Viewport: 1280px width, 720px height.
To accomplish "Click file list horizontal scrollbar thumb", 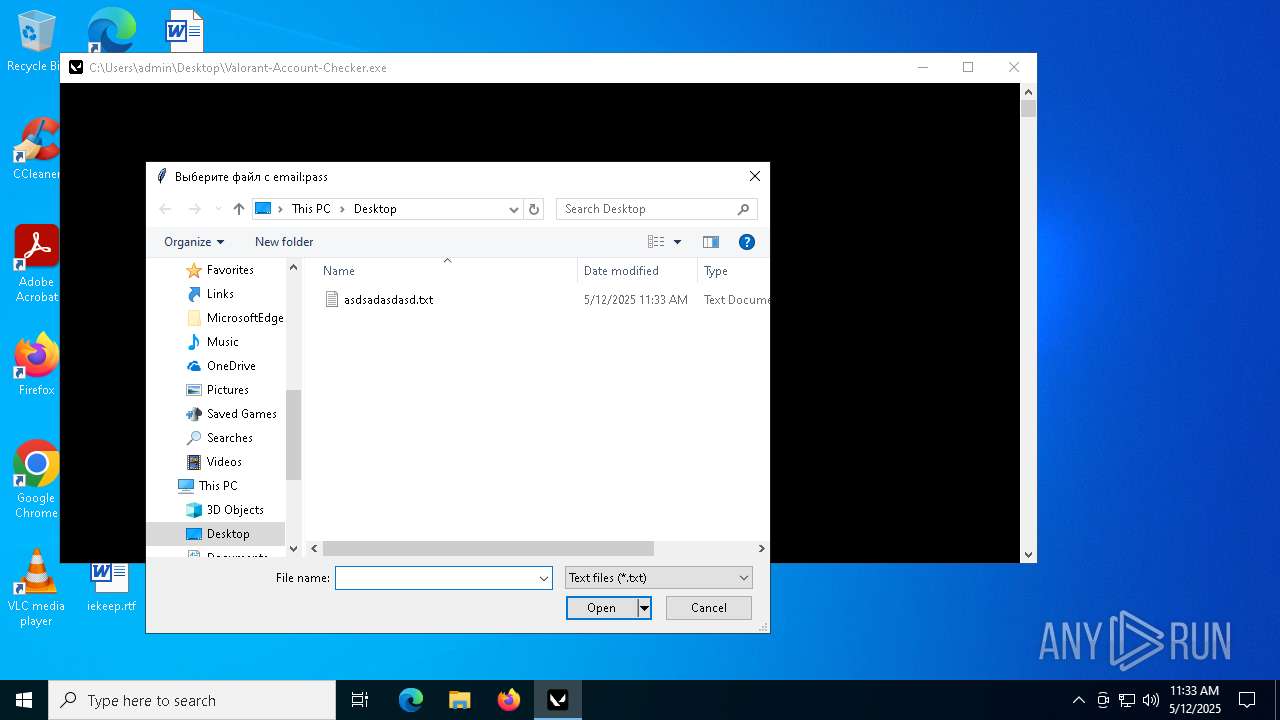I will [488, 548].
